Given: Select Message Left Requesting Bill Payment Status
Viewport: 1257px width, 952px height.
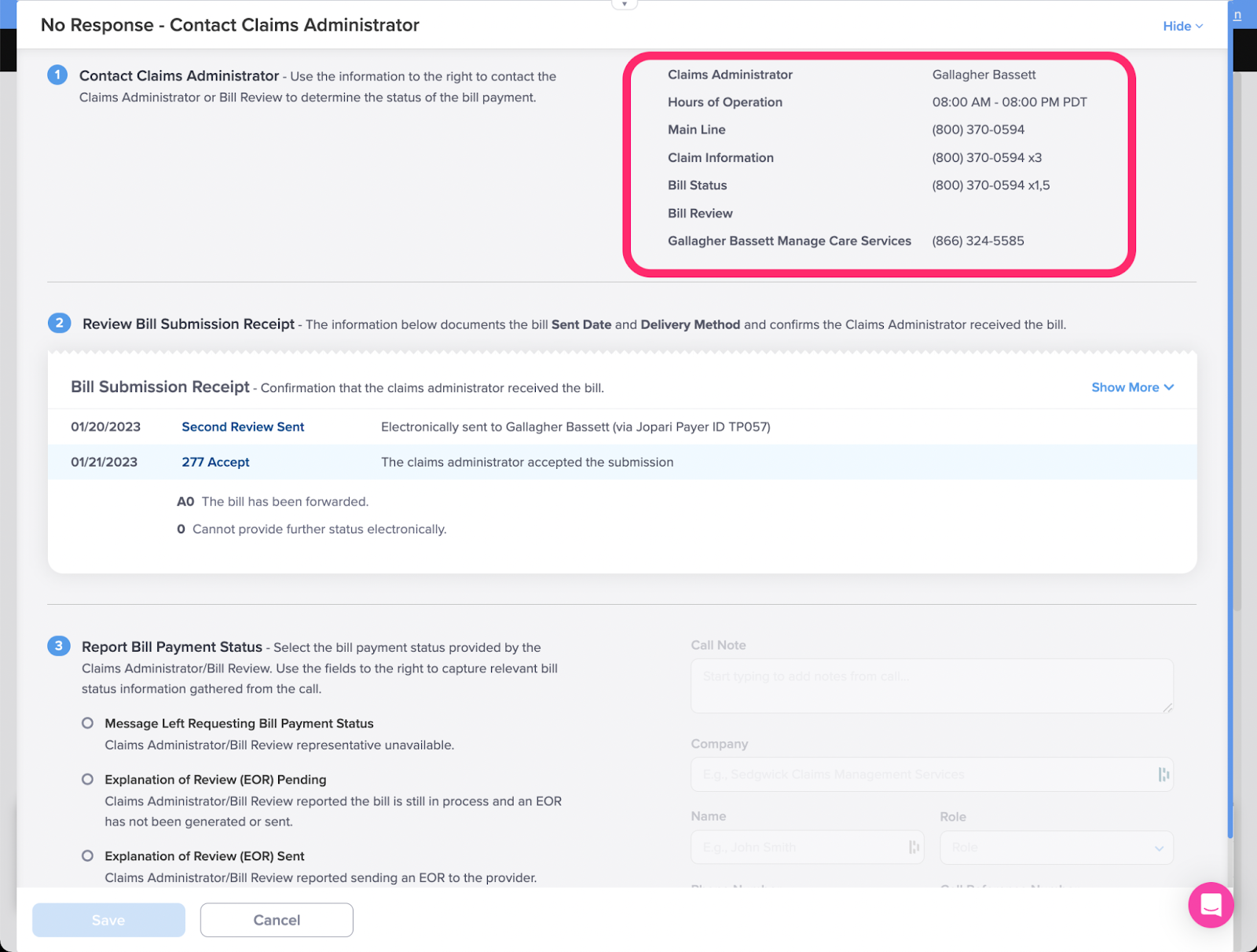Looking at the screenshot, I should pos(88,723).
